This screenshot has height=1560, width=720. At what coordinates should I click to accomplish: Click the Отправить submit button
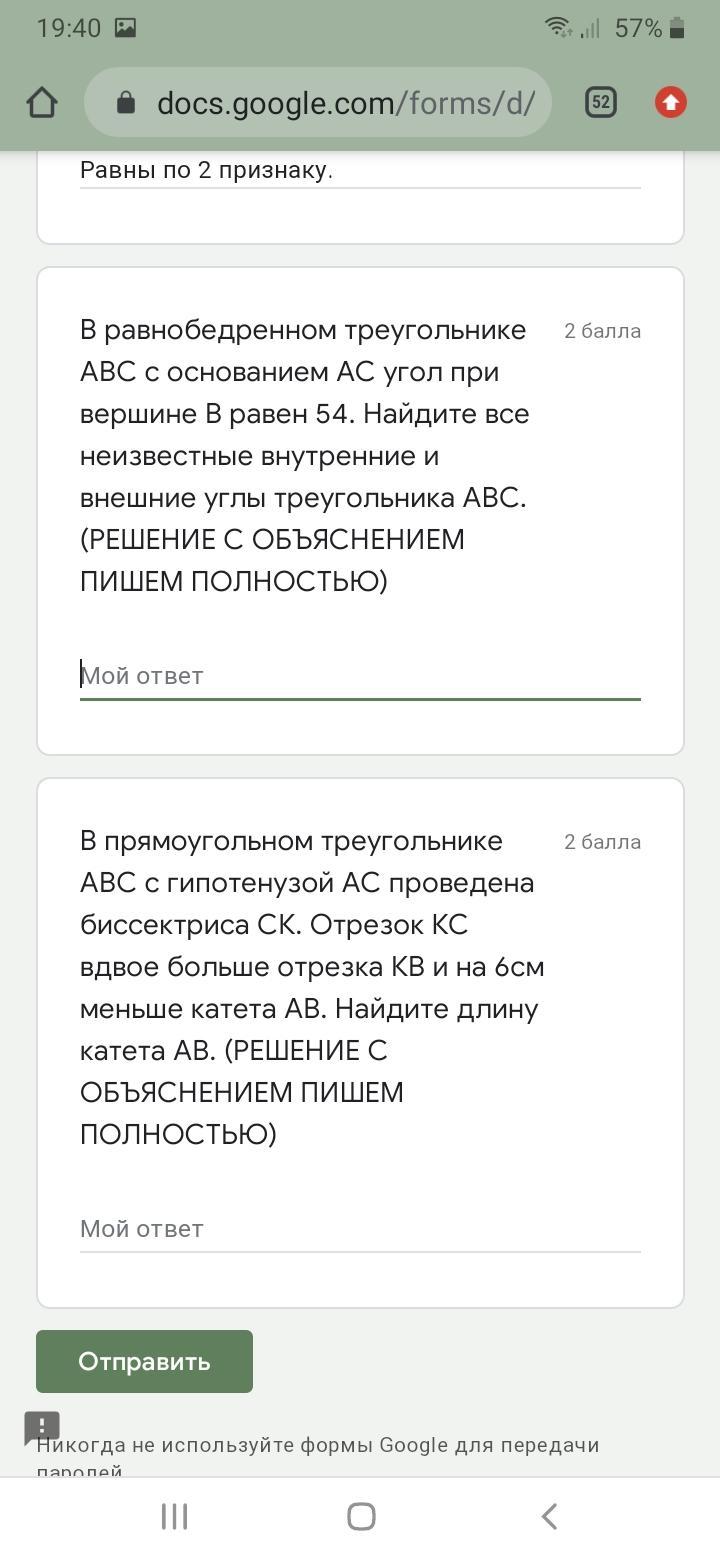tap(144, 1361)
